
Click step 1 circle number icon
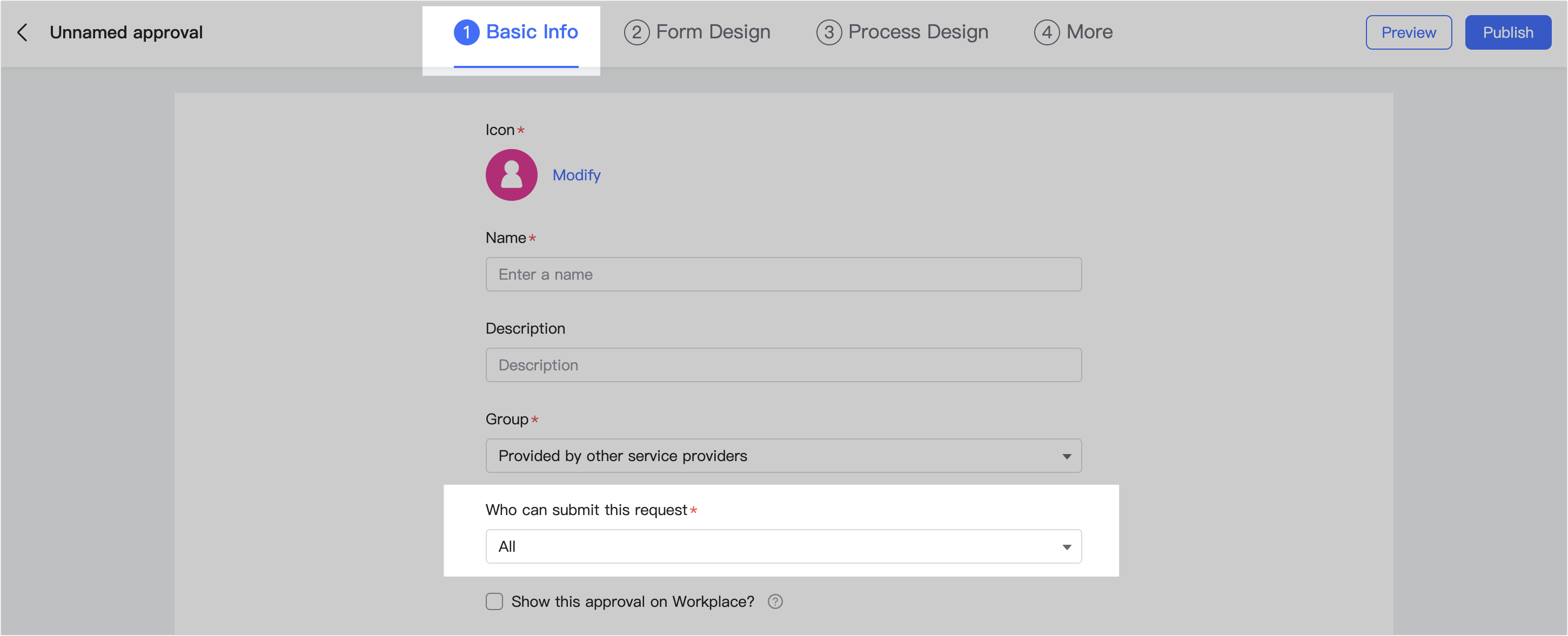point(466,32)
